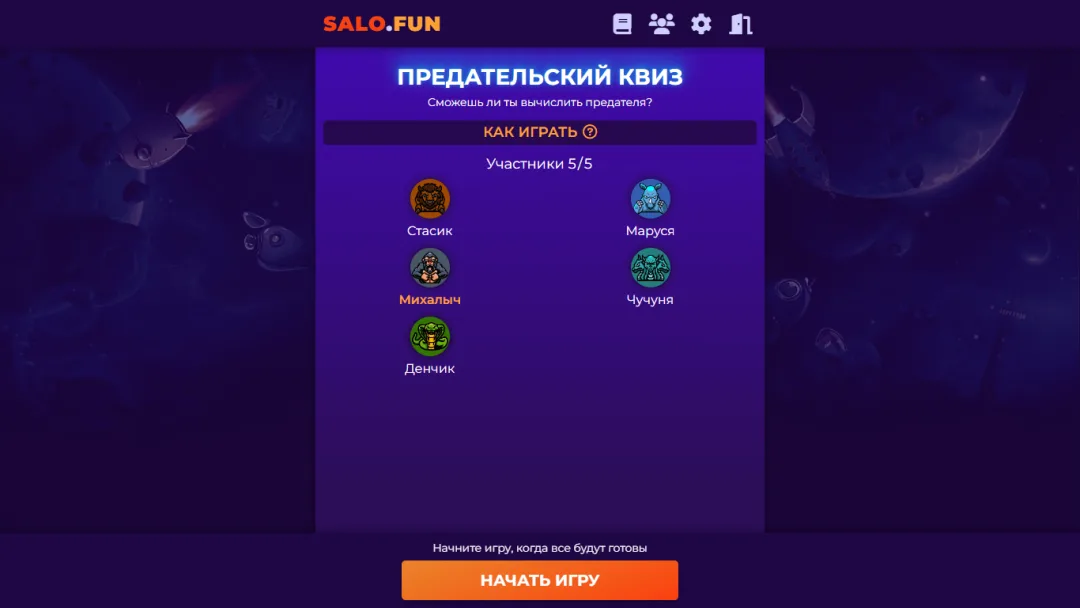1080x608 pixels.
Task: Go to the SALO.FUN home logo
Action: [x=382, y=24]
